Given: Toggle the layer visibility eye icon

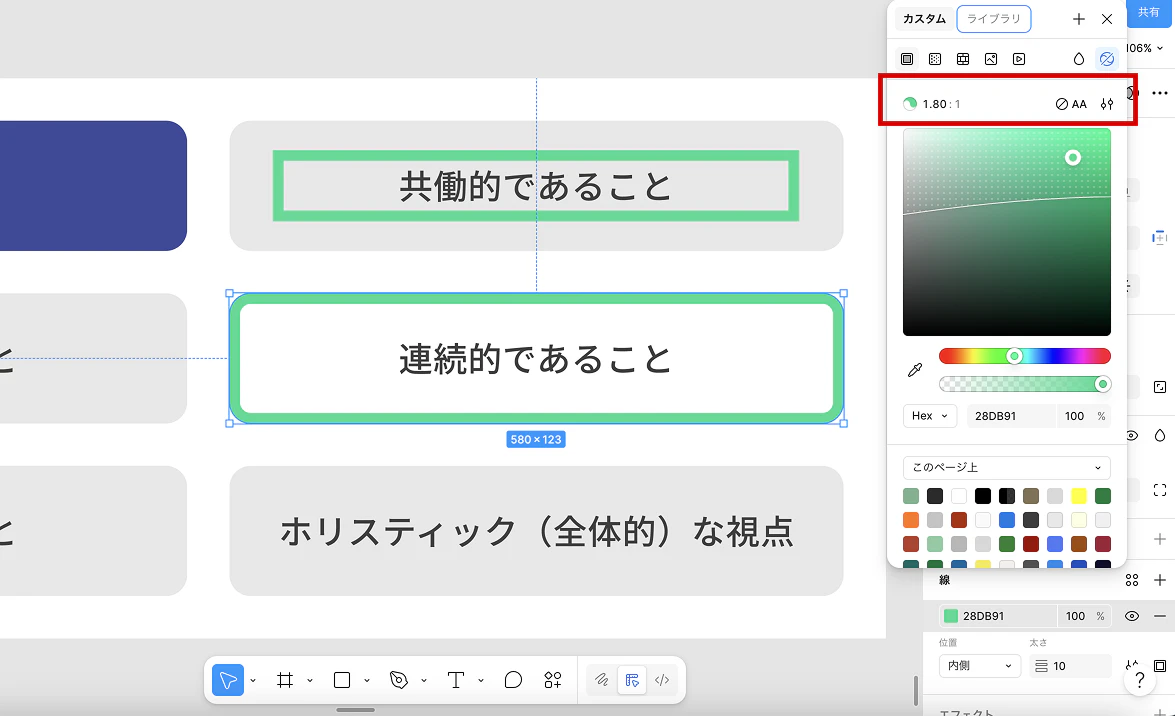Looking at the screenshot, I should 1132,436.
